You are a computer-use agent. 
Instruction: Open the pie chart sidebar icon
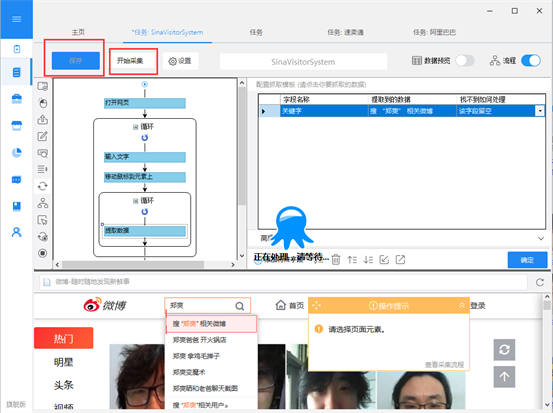click(17, 152)
